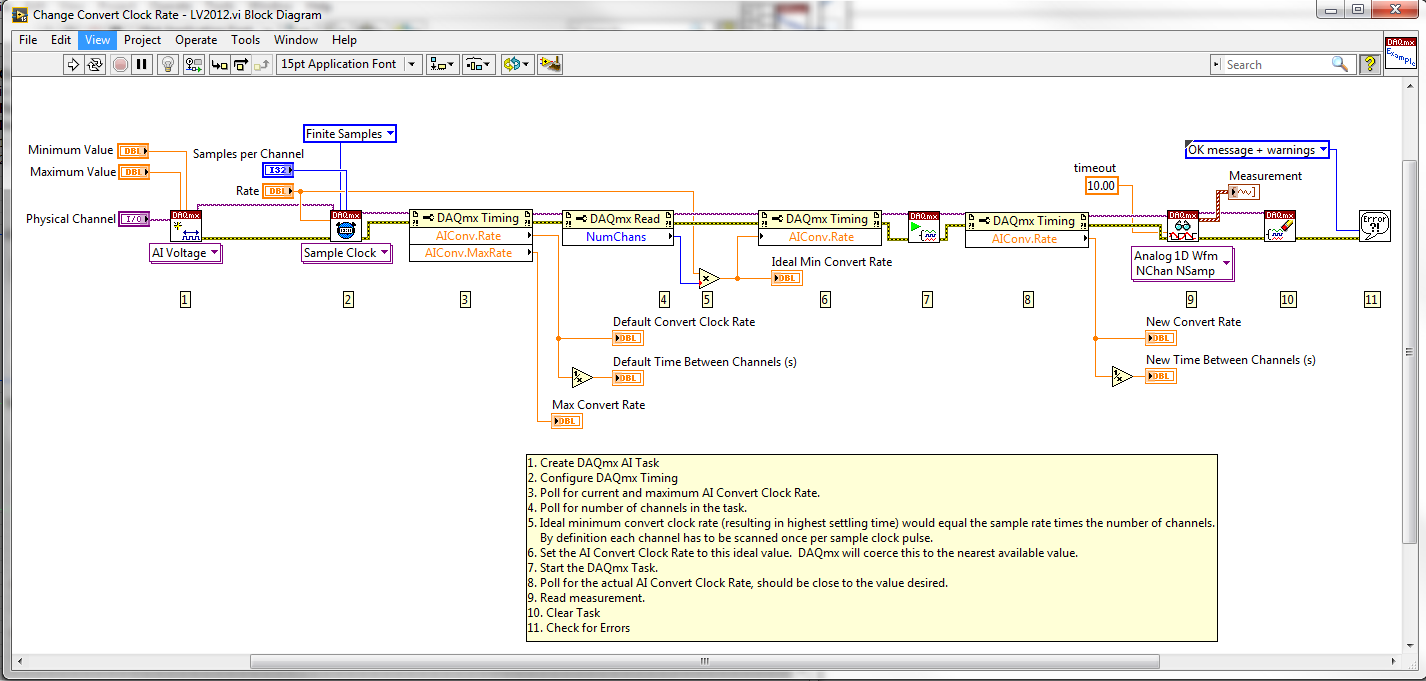Open the Help menu
Screen dimensions: 1426x681
pyautogui.click(x=344, y=40)
